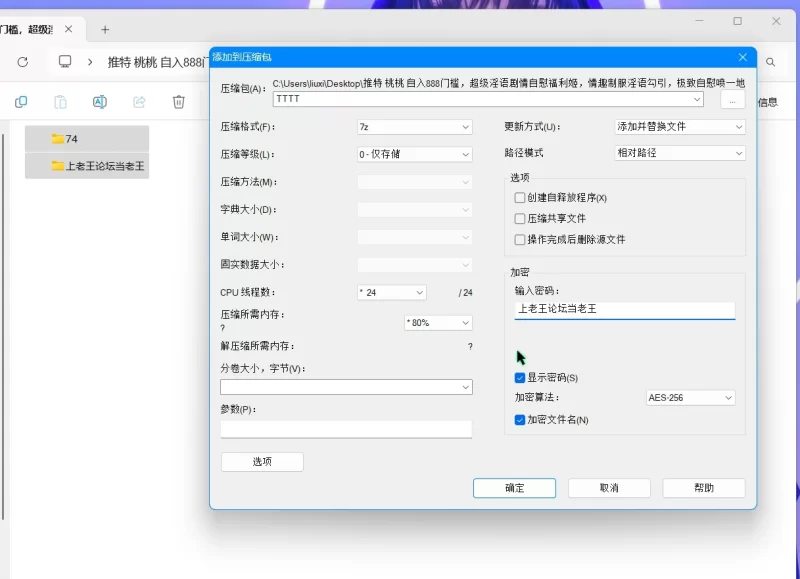
Task: Open a new tab with plus icon
Action: 105,30
